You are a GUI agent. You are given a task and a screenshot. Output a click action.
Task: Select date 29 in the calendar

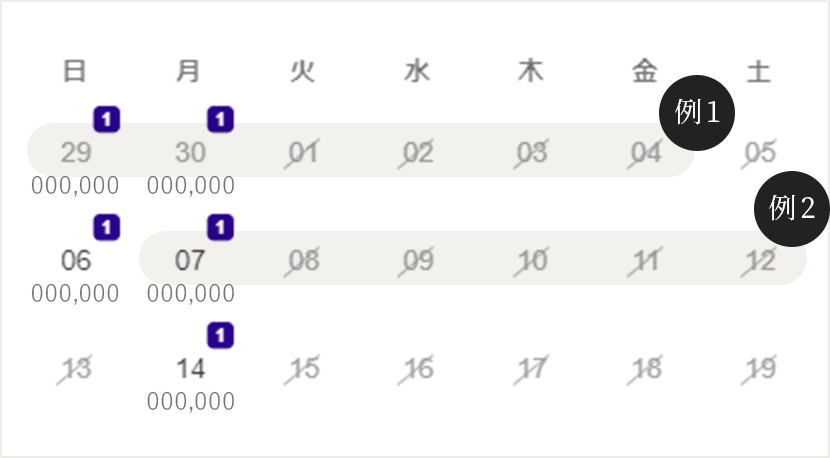click(x=76, y=153)
